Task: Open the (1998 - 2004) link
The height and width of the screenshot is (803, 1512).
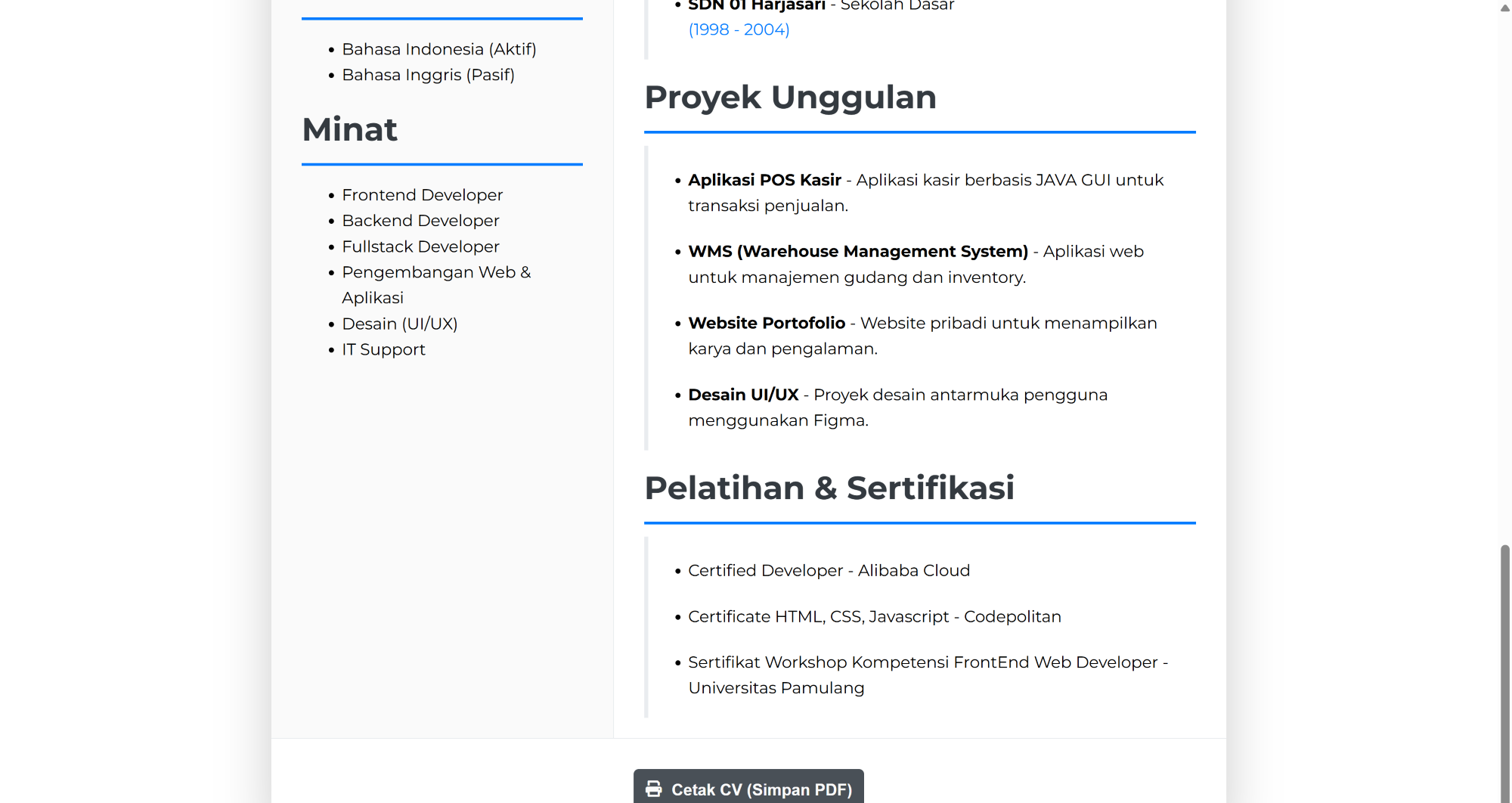Action: (x=739, y=29)
